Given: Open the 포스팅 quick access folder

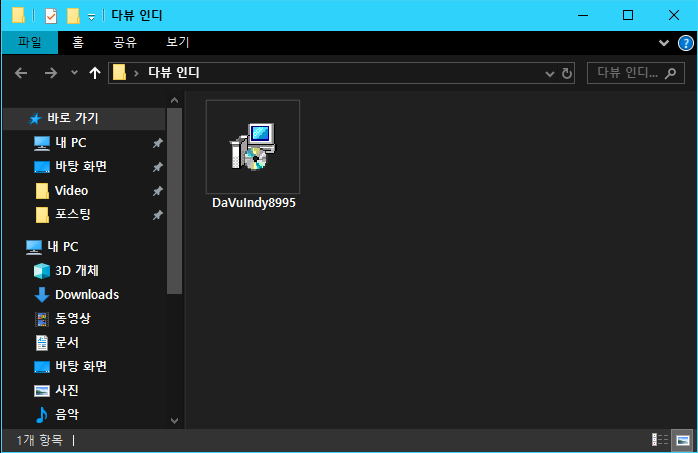Looking at the screenshot, I should point(73,214).
